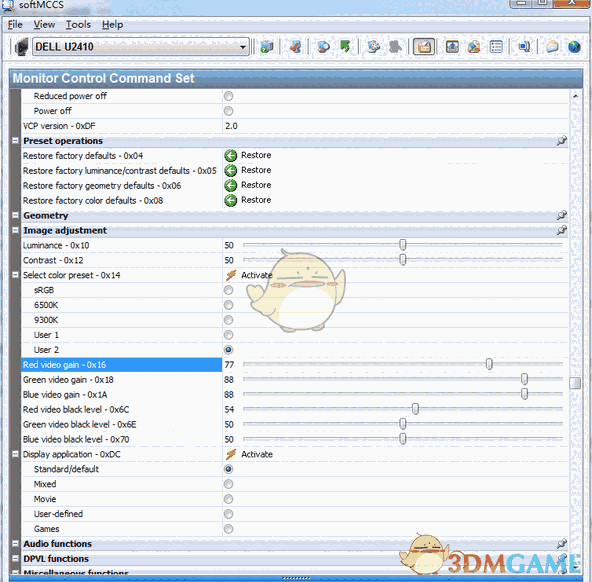Click the pin icon in Geometry header

(561, 215)
